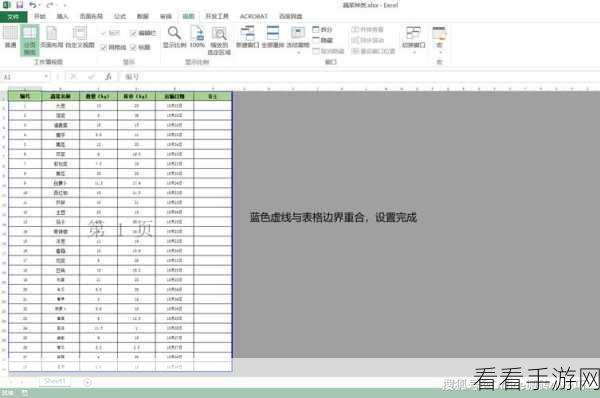The image size is (600, 398).
Task: Click the formula bar cancel X icon
Action: 73,77
